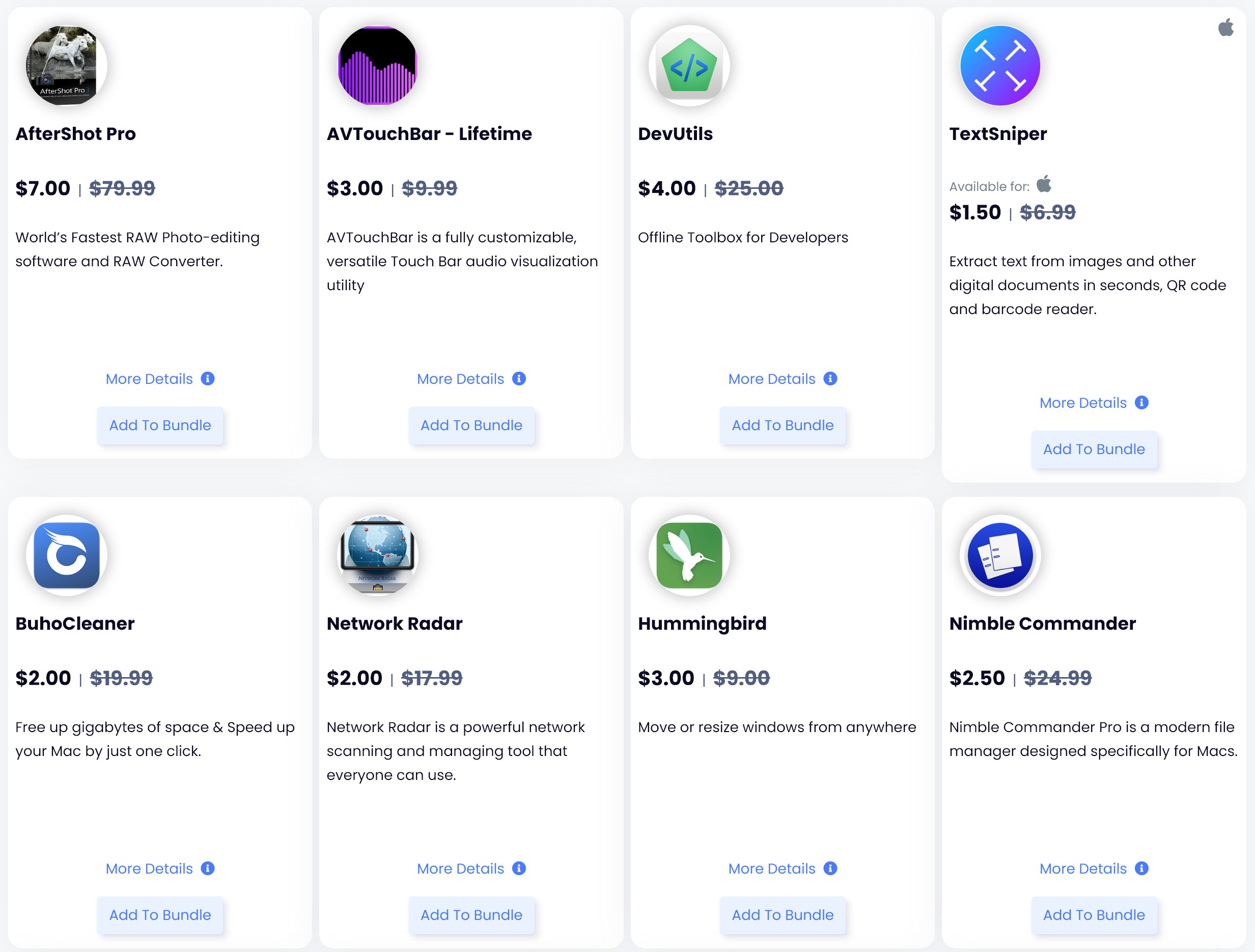Click the AVTouchBar purple waveform icon

click(x=377, y=65)
